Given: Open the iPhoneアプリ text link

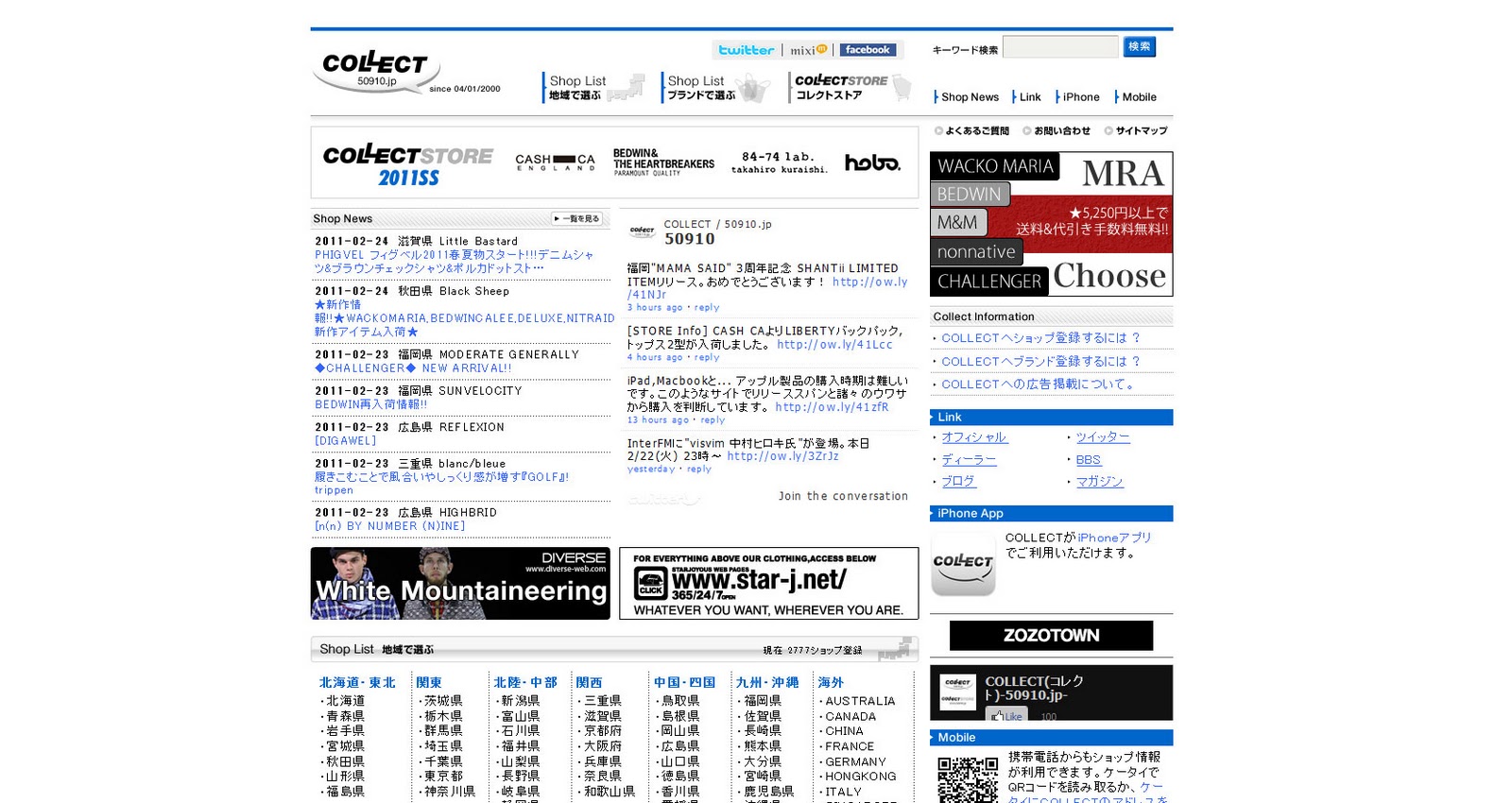Looking at the screenshot, I should click(1114, 538).
